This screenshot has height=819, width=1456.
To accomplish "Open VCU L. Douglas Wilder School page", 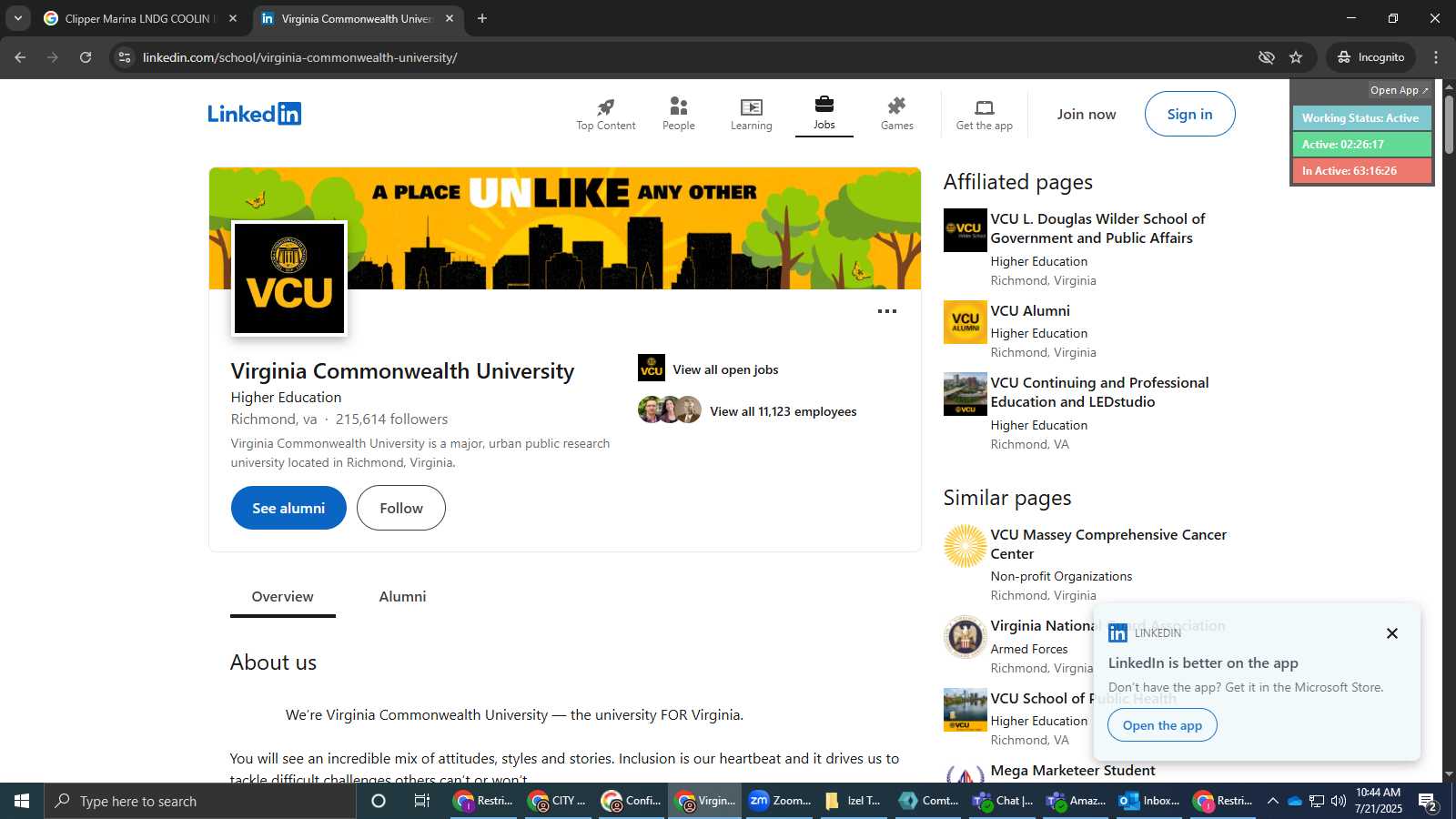I will tap(1097, 228).
